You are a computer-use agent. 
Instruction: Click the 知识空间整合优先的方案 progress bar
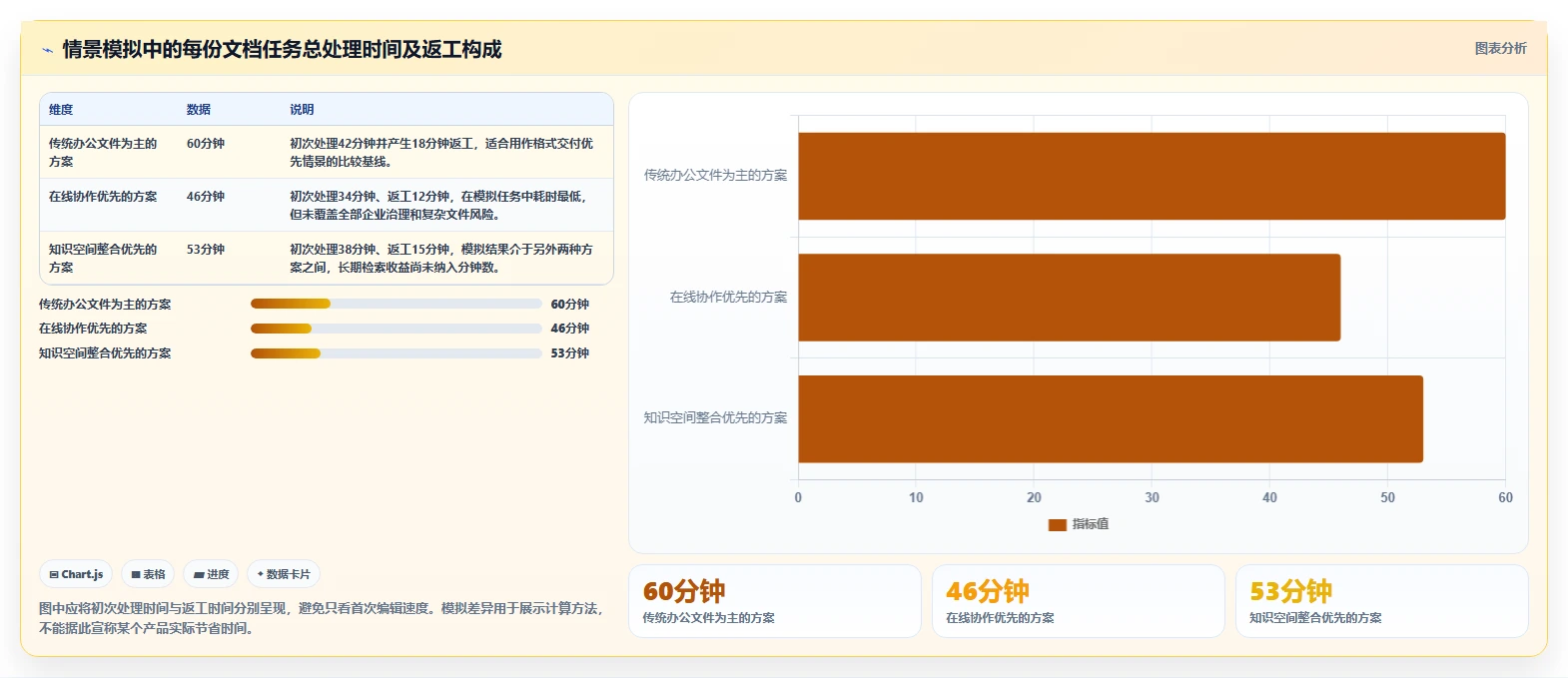(x=395, y=352)
